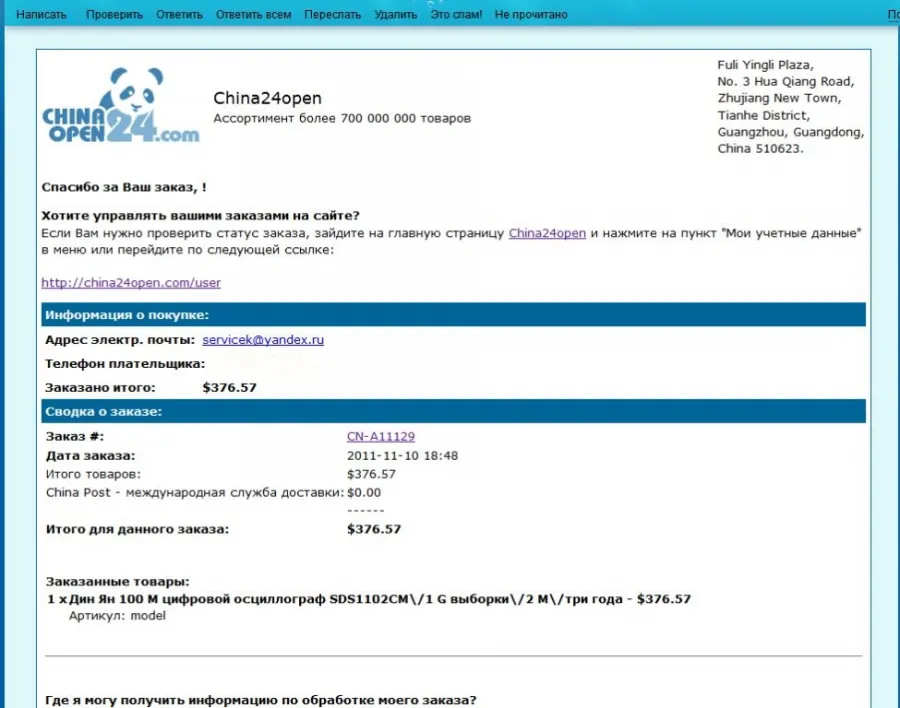
Task: Click the Где я могу получить информацию question
Action: coord(261,701)
